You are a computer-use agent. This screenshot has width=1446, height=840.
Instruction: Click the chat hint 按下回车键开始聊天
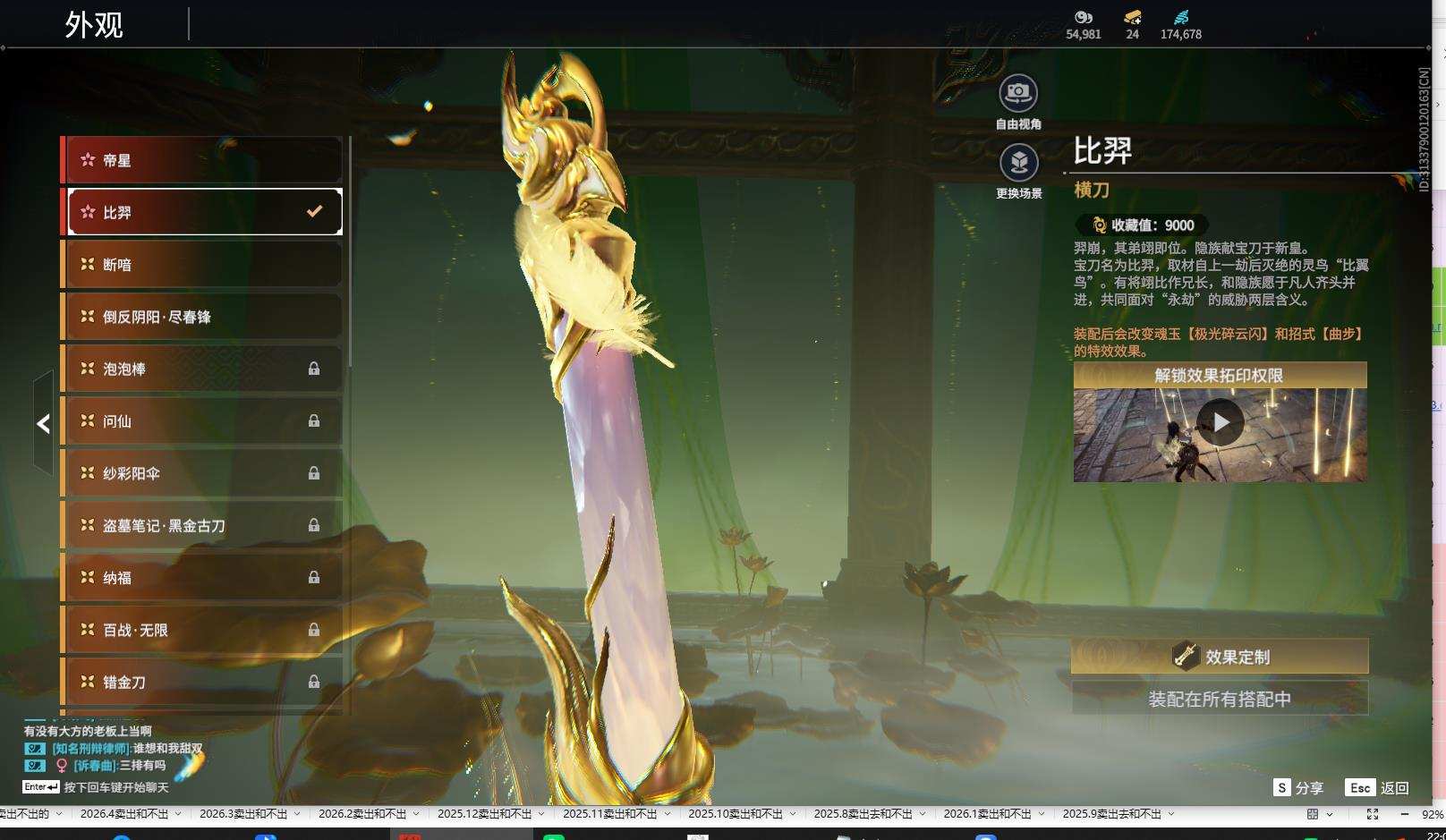[x=116, y=787]
